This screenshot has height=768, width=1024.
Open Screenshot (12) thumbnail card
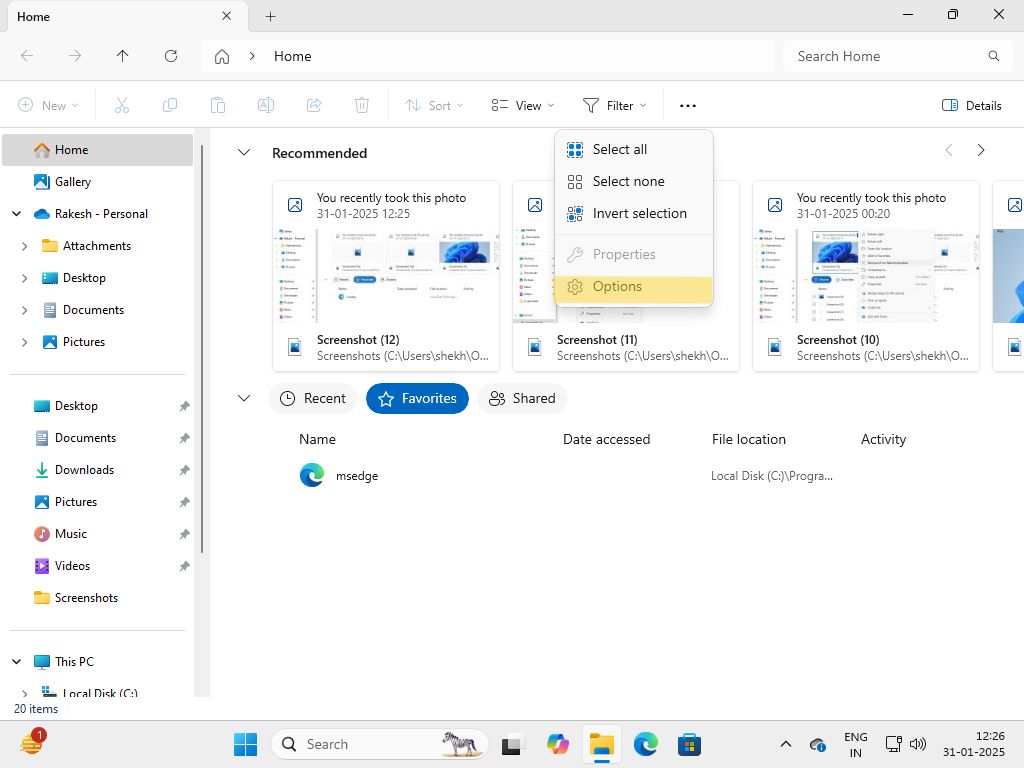[x=386, y=276]
